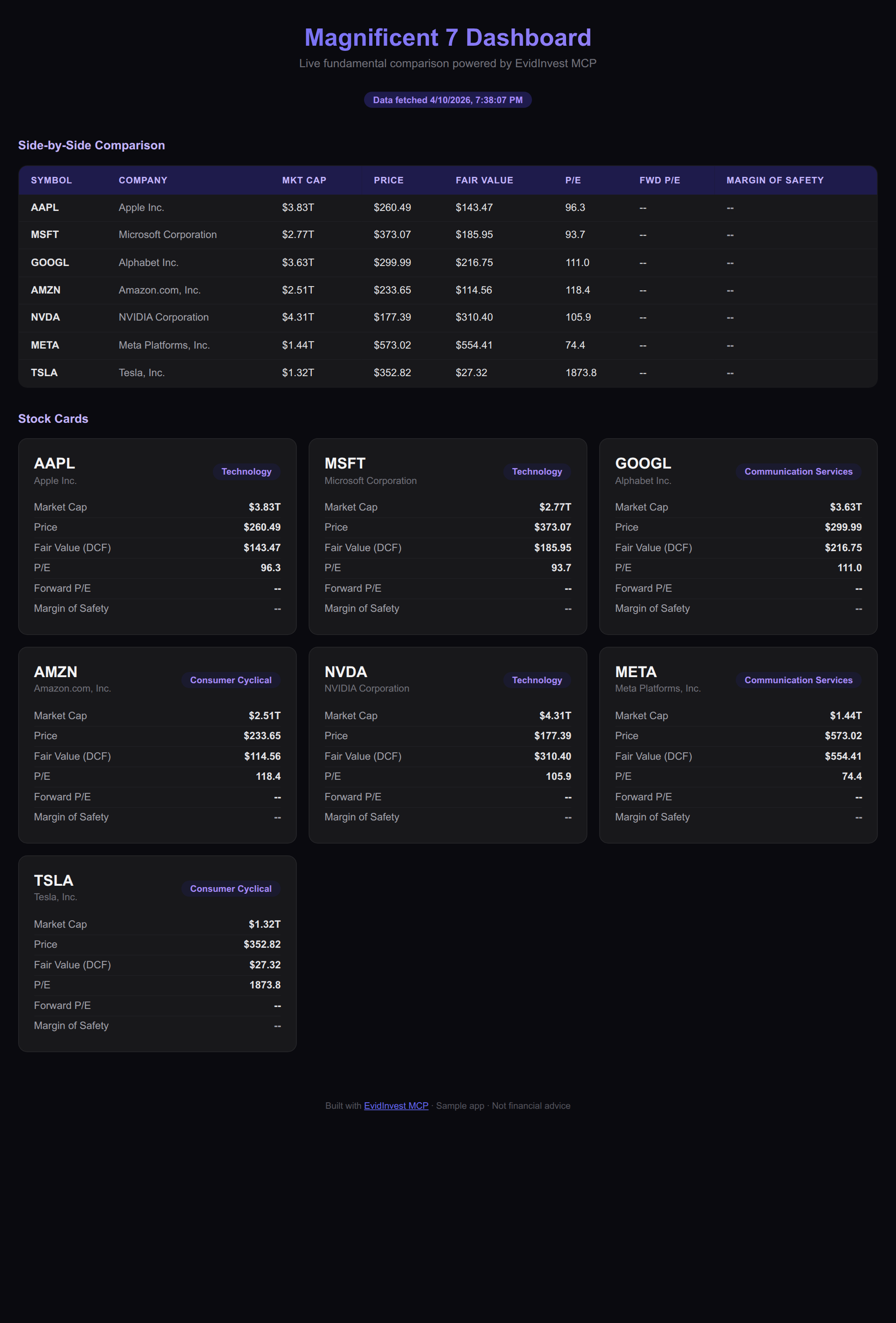Click the MARGIN OF SAFETY column header
Viewport: 896px width, 1323px height.
pyautogui.click(x=774, y=181)
